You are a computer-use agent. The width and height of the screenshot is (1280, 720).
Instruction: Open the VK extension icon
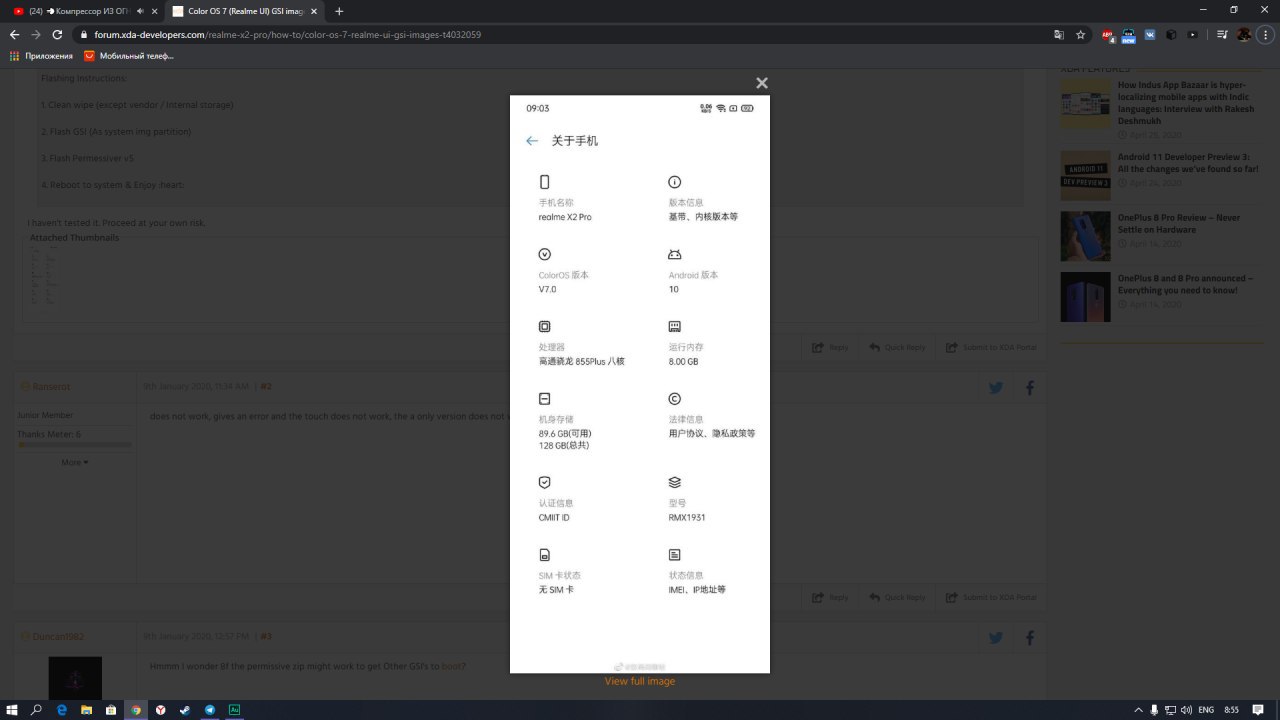(1150, 34)
